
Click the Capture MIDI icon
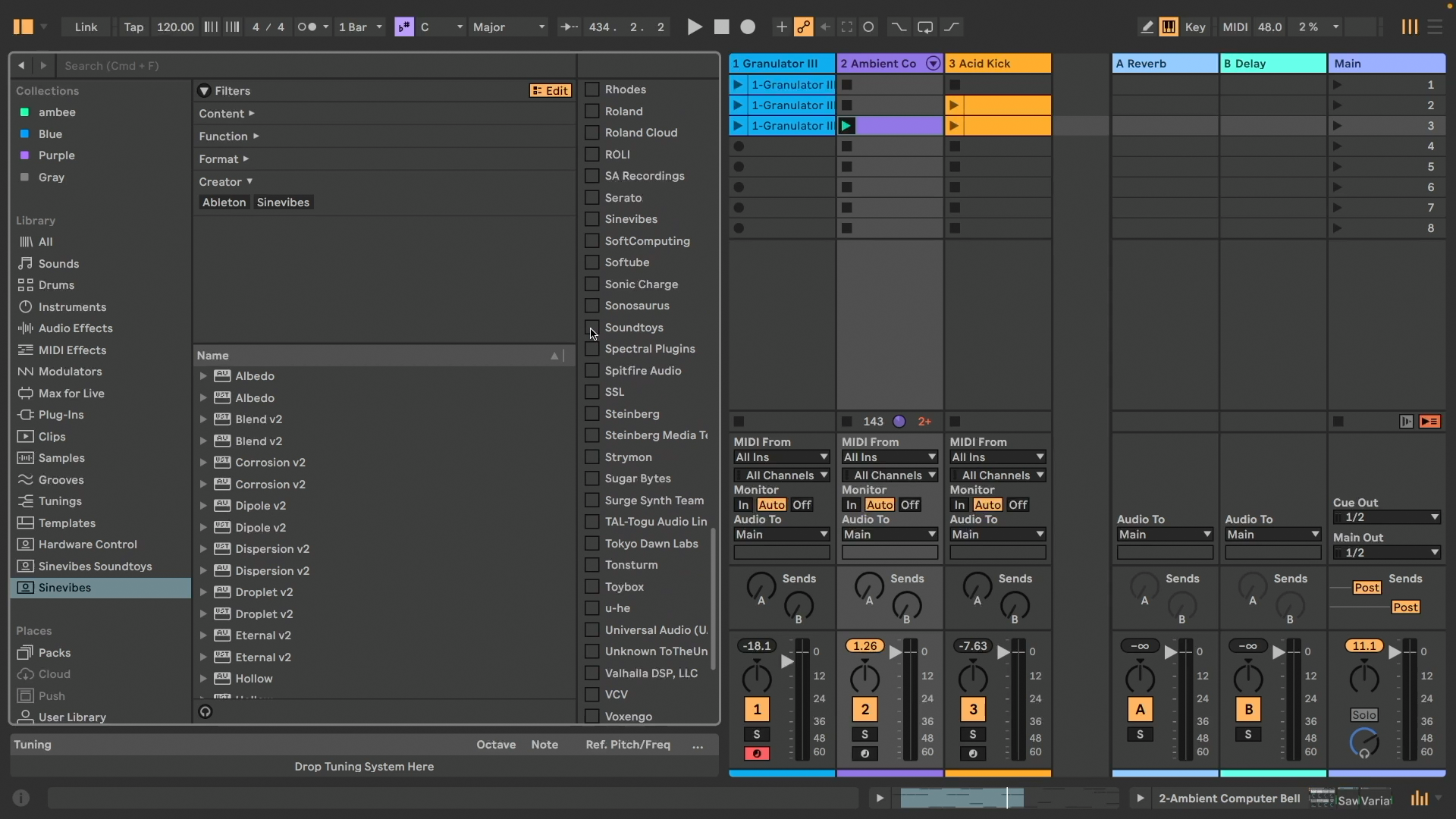(847, 27)
